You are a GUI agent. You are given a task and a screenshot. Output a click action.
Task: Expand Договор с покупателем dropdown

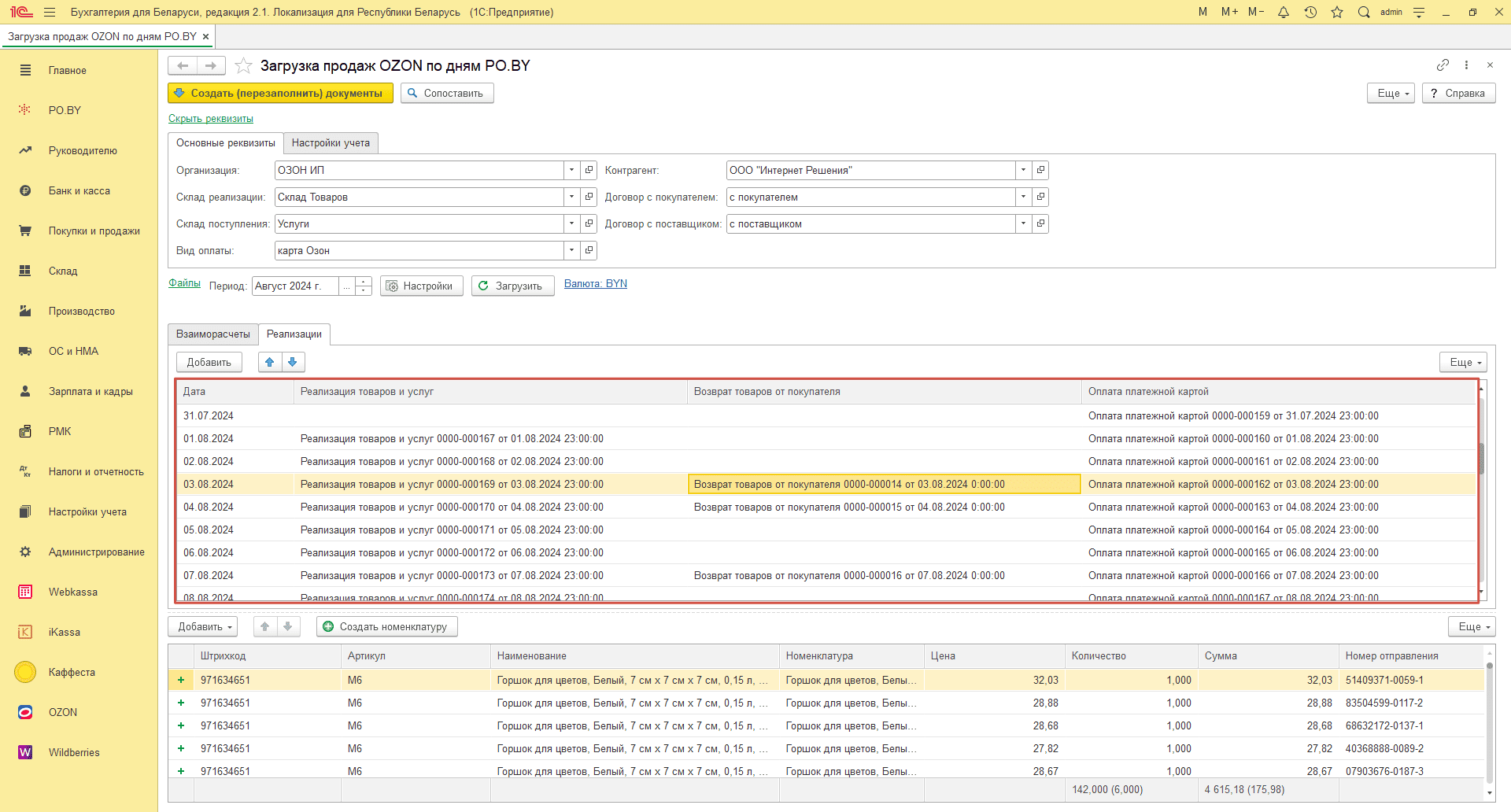[1024, 197]
